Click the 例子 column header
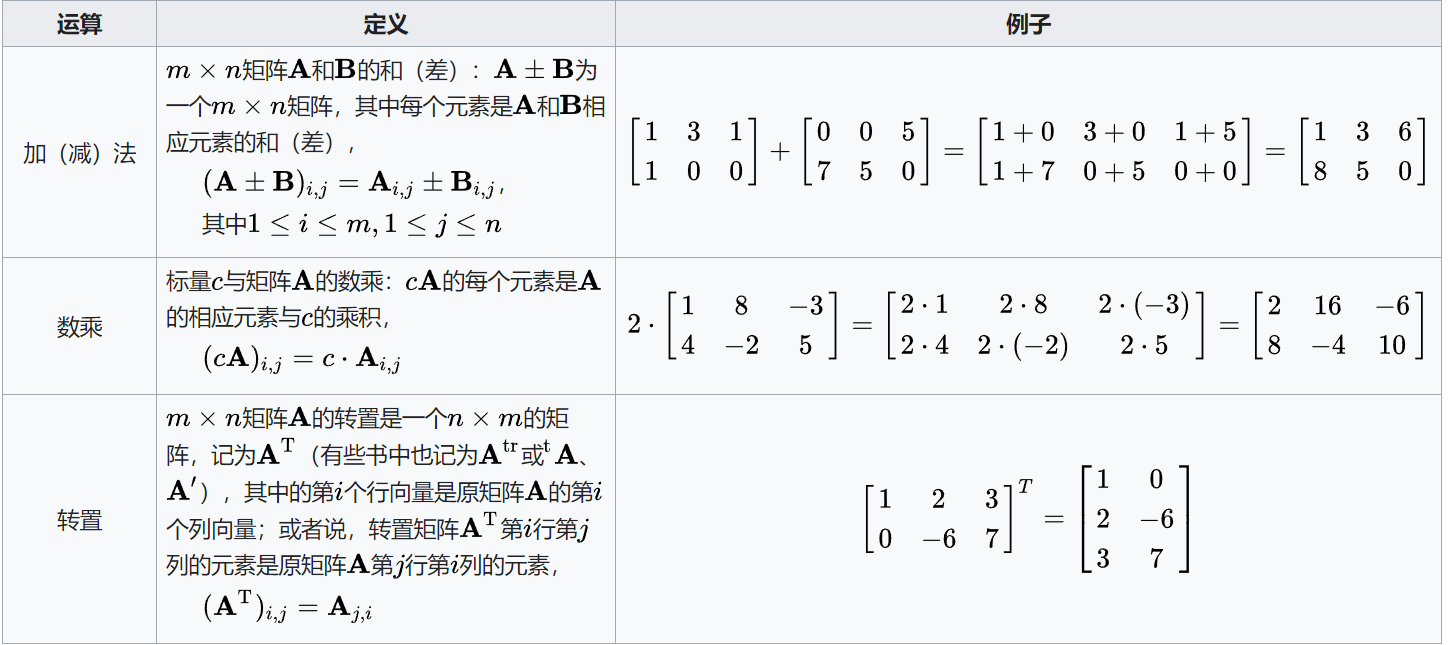1448x645 pixels. [x=1028, y=25]
